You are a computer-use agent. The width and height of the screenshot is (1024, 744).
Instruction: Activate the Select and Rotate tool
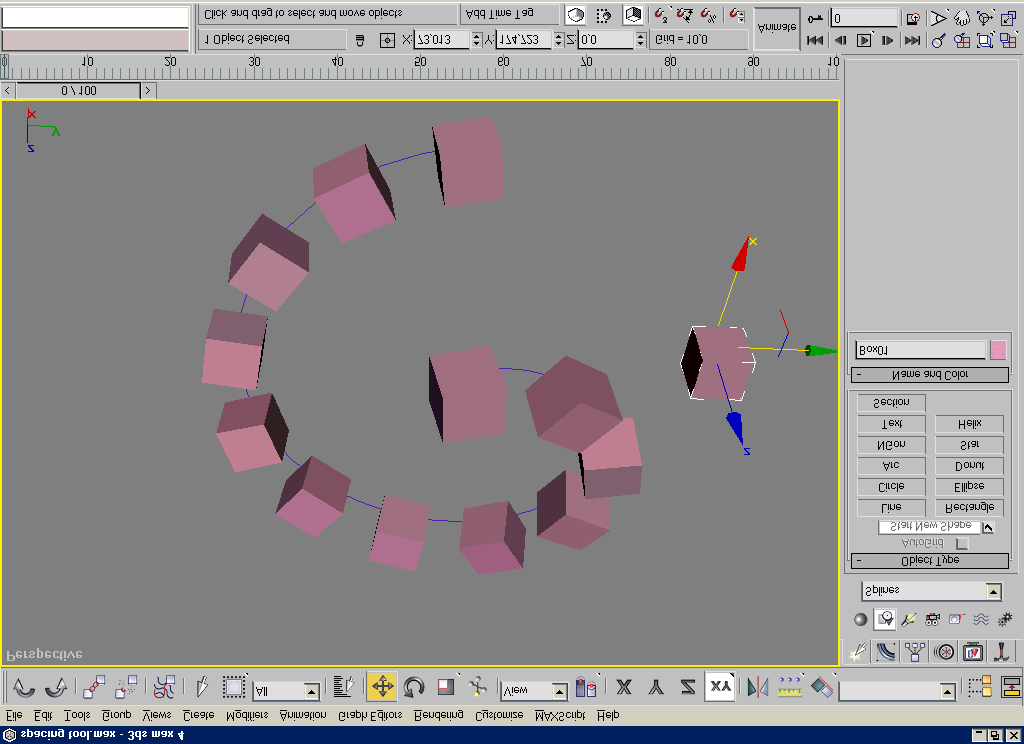414,687
